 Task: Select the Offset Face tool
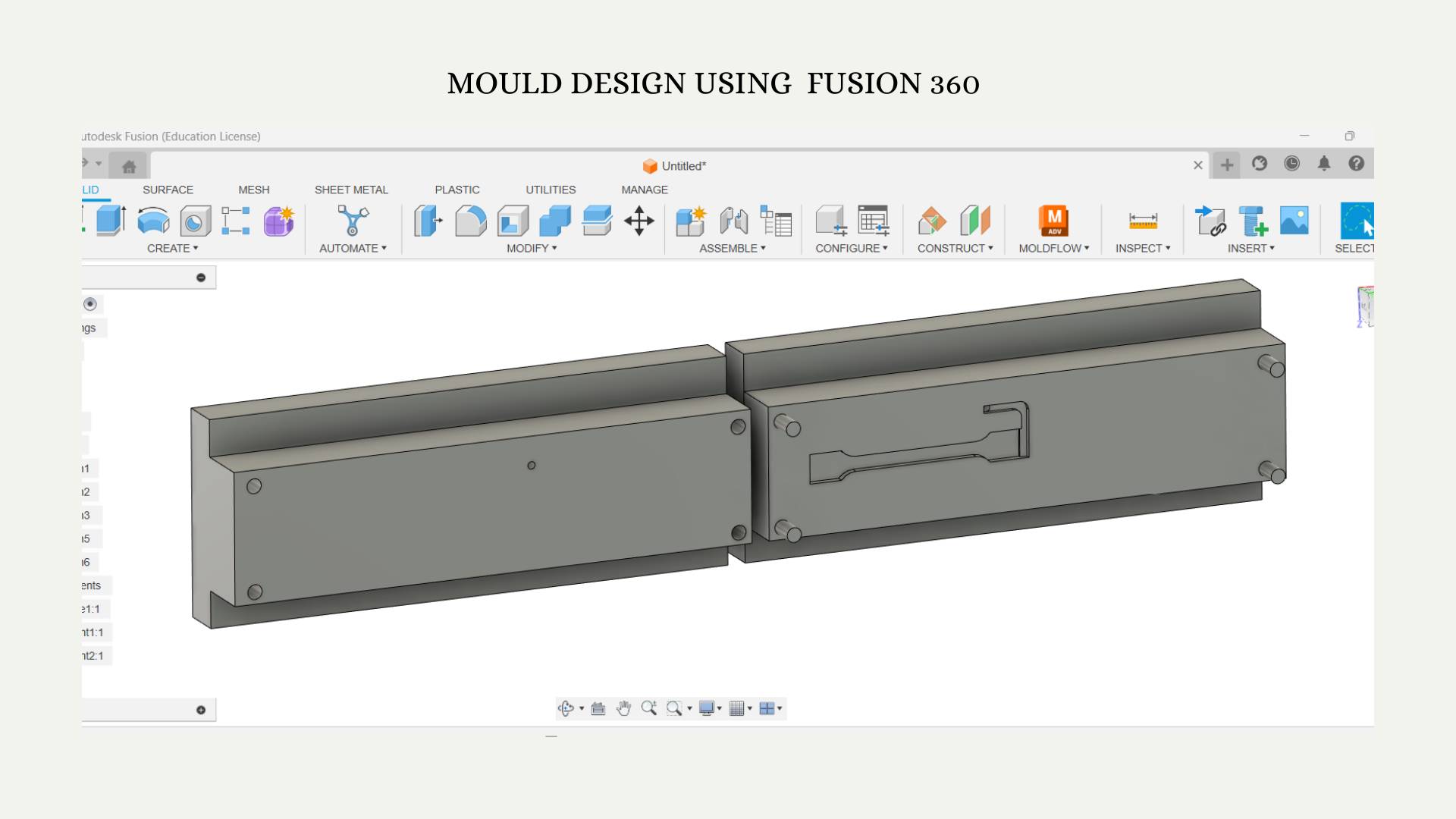598,221
